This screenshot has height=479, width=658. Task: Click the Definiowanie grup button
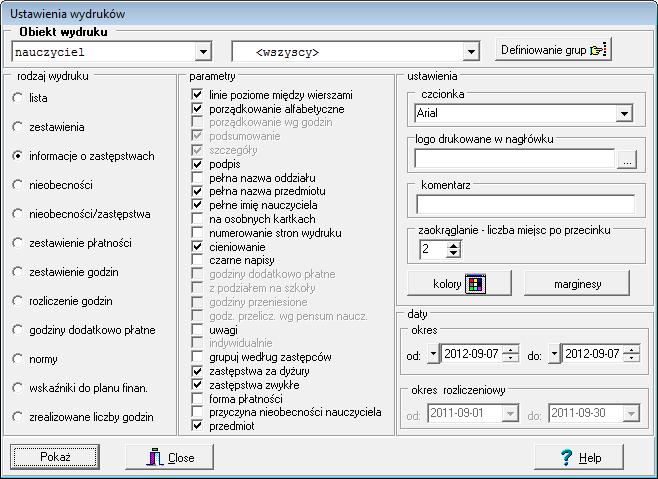(x=553, y=50)
